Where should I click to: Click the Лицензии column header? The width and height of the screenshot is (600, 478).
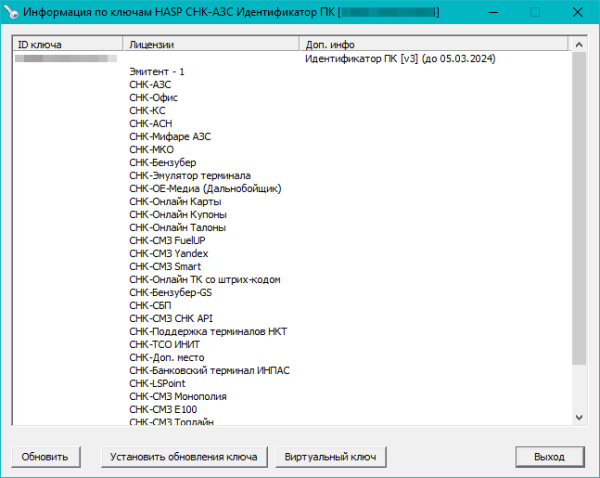[212, 45]
